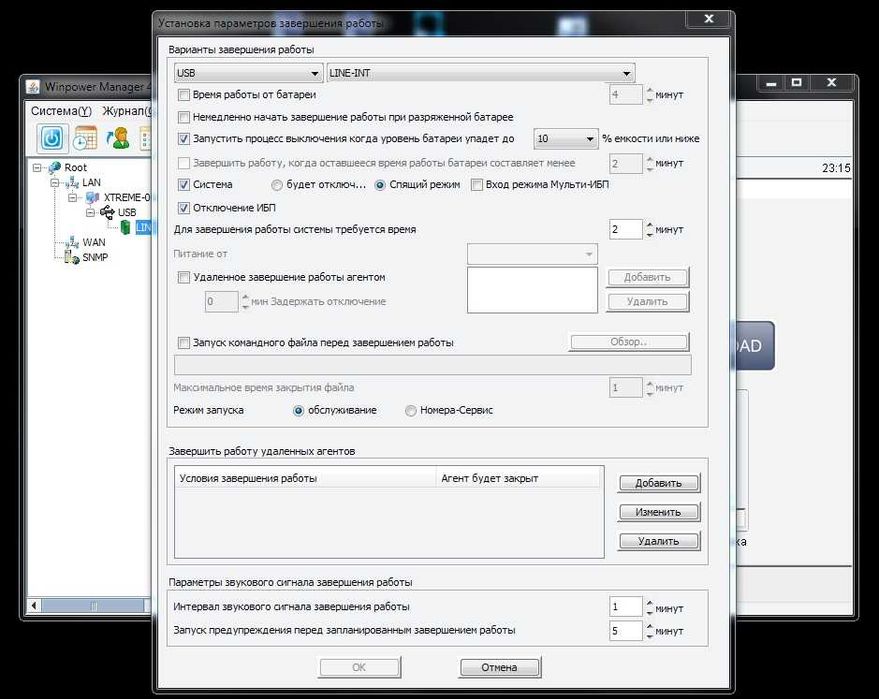Uncheck the Отключение ИБП checkbox
The height and width of the screenshot is (699, 879).
pyautogui.click(x=184, y=208)
